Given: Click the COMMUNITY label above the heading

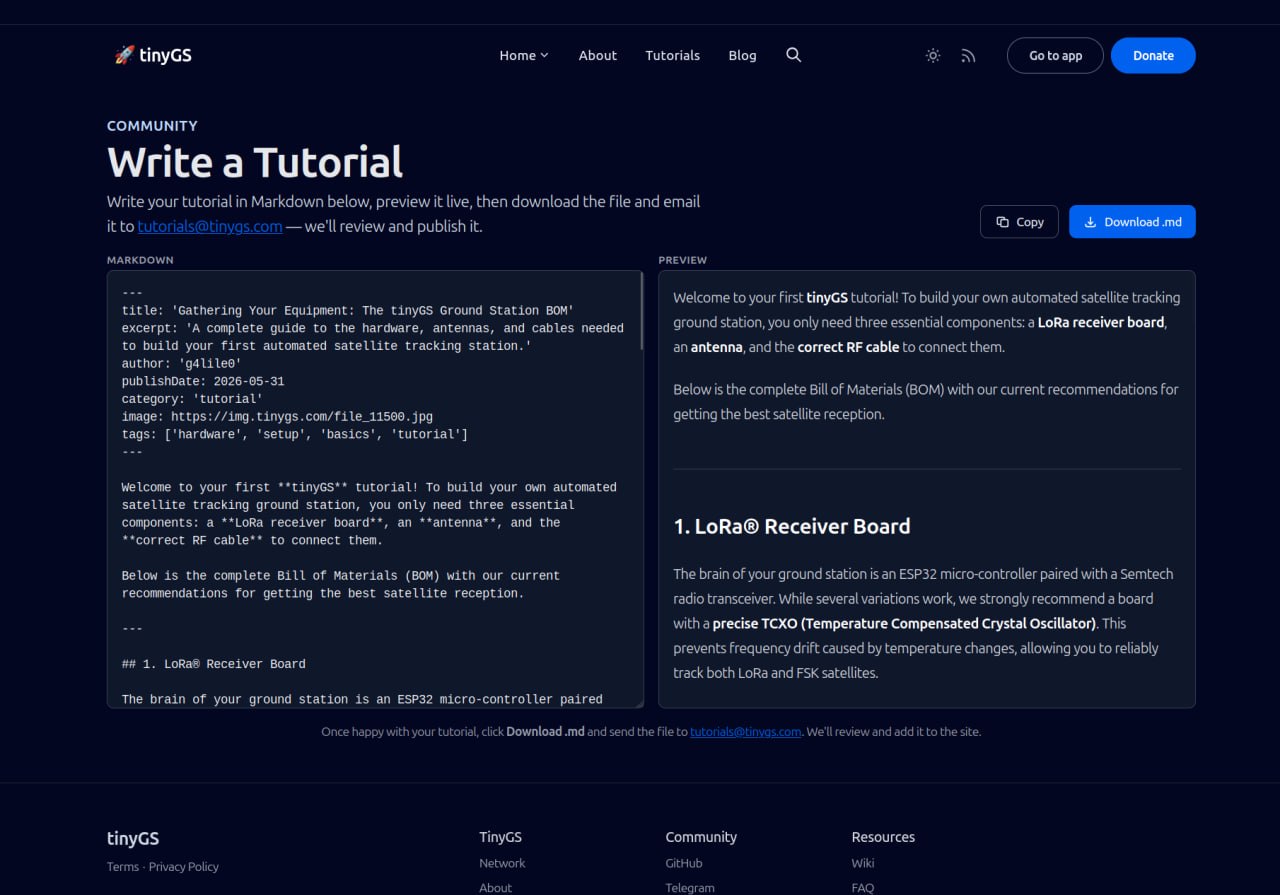Looking at the screenshot, I should (x=152, y=126).
